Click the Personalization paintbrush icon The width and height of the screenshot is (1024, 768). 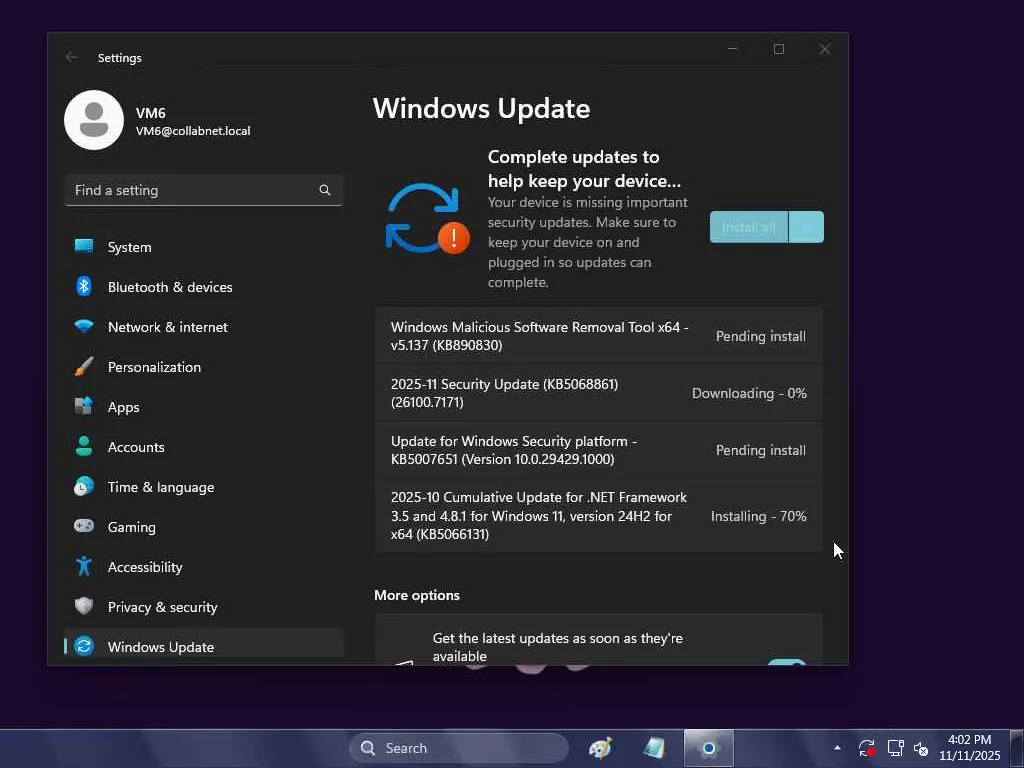click(x=84, y=366)
